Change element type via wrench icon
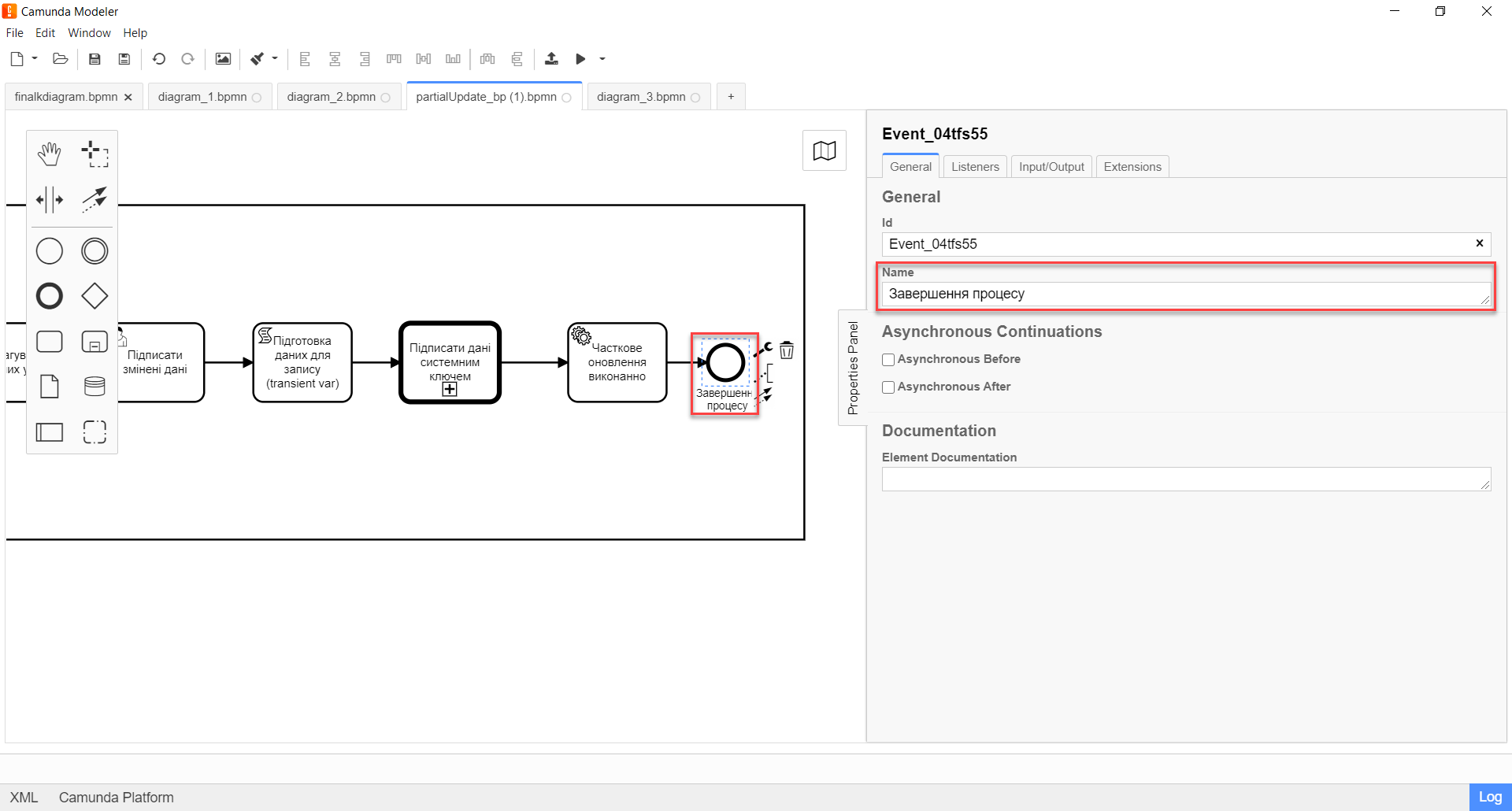Screen dimensions: 1512x811 [765, 350]
